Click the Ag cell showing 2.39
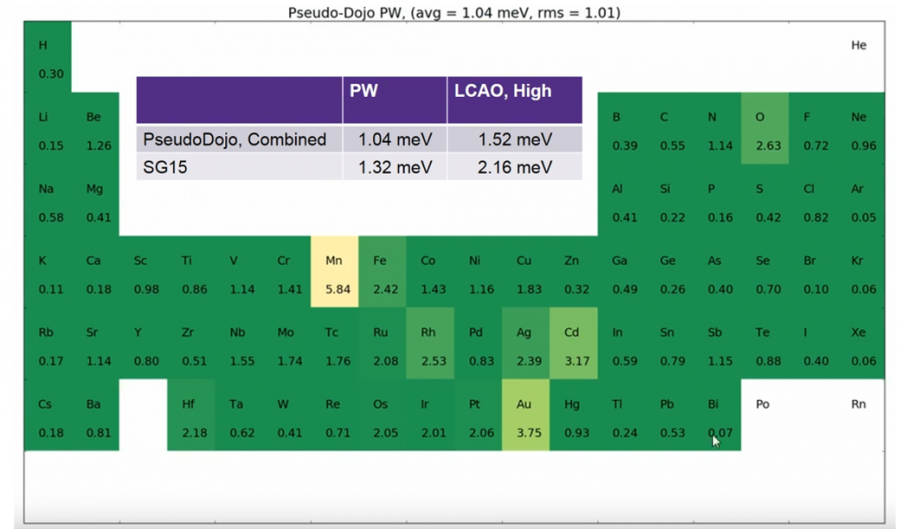Viewport: 900px width, 529px height. [526, 343]
